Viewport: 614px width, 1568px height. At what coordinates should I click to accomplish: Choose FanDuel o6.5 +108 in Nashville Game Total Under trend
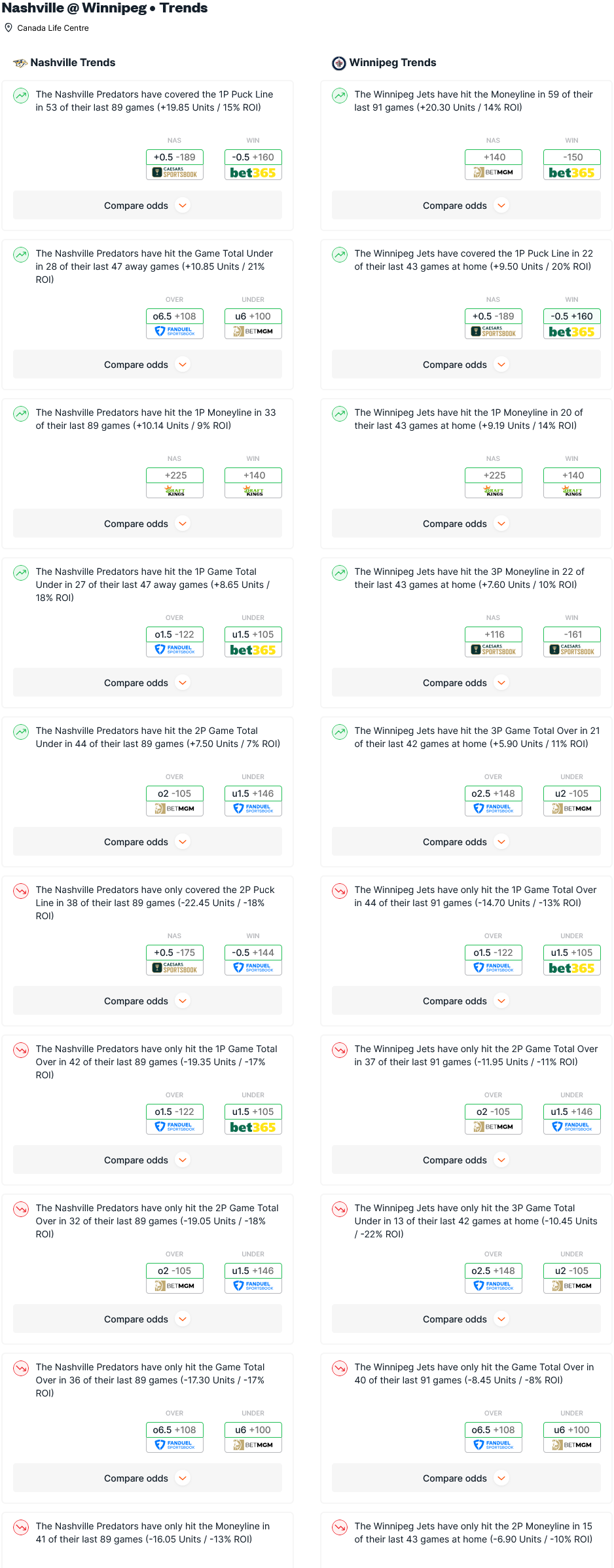coord(175,323)
